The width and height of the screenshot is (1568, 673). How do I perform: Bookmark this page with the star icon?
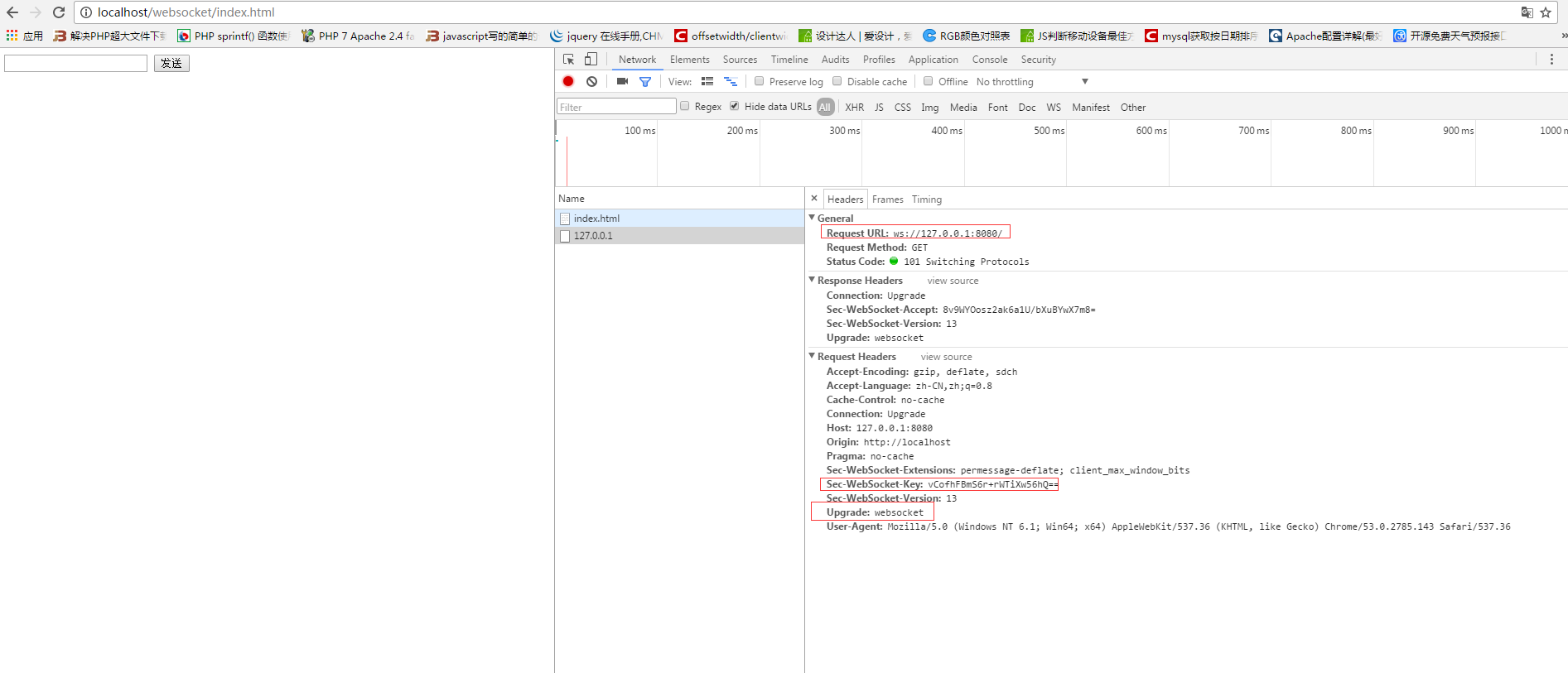[x=1546, y=12]
